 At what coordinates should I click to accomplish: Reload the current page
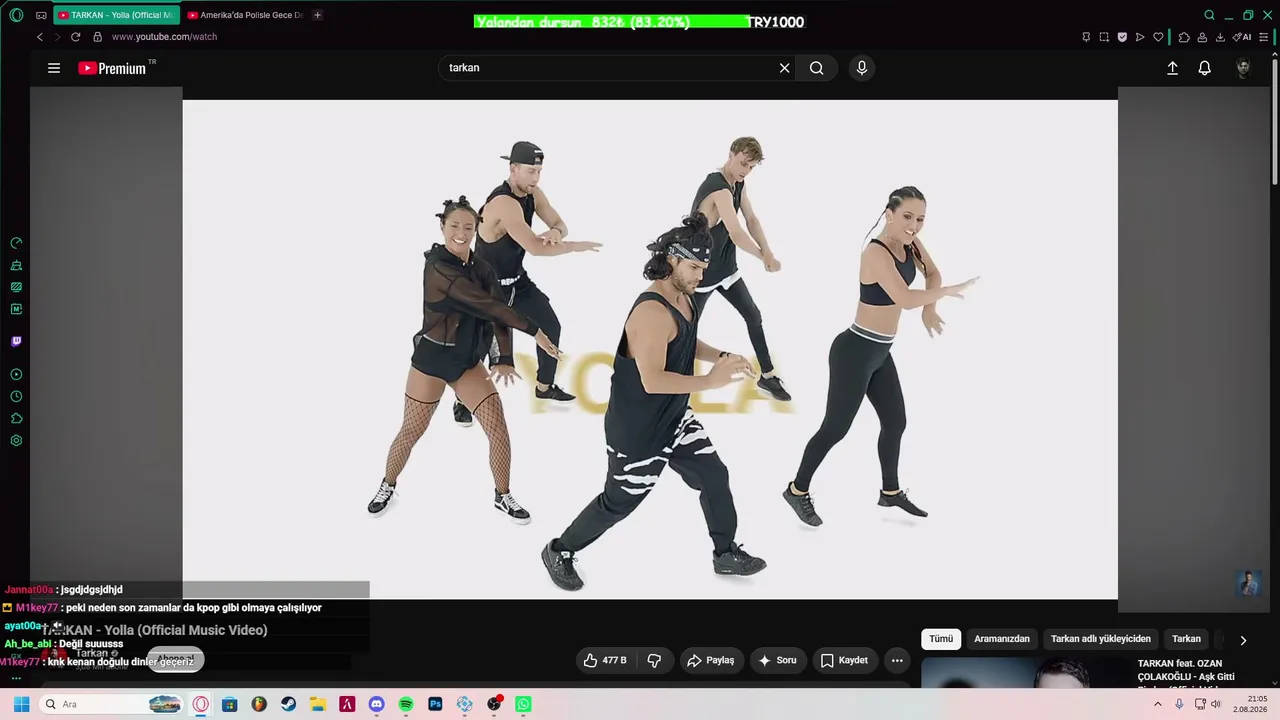(75, 37)
